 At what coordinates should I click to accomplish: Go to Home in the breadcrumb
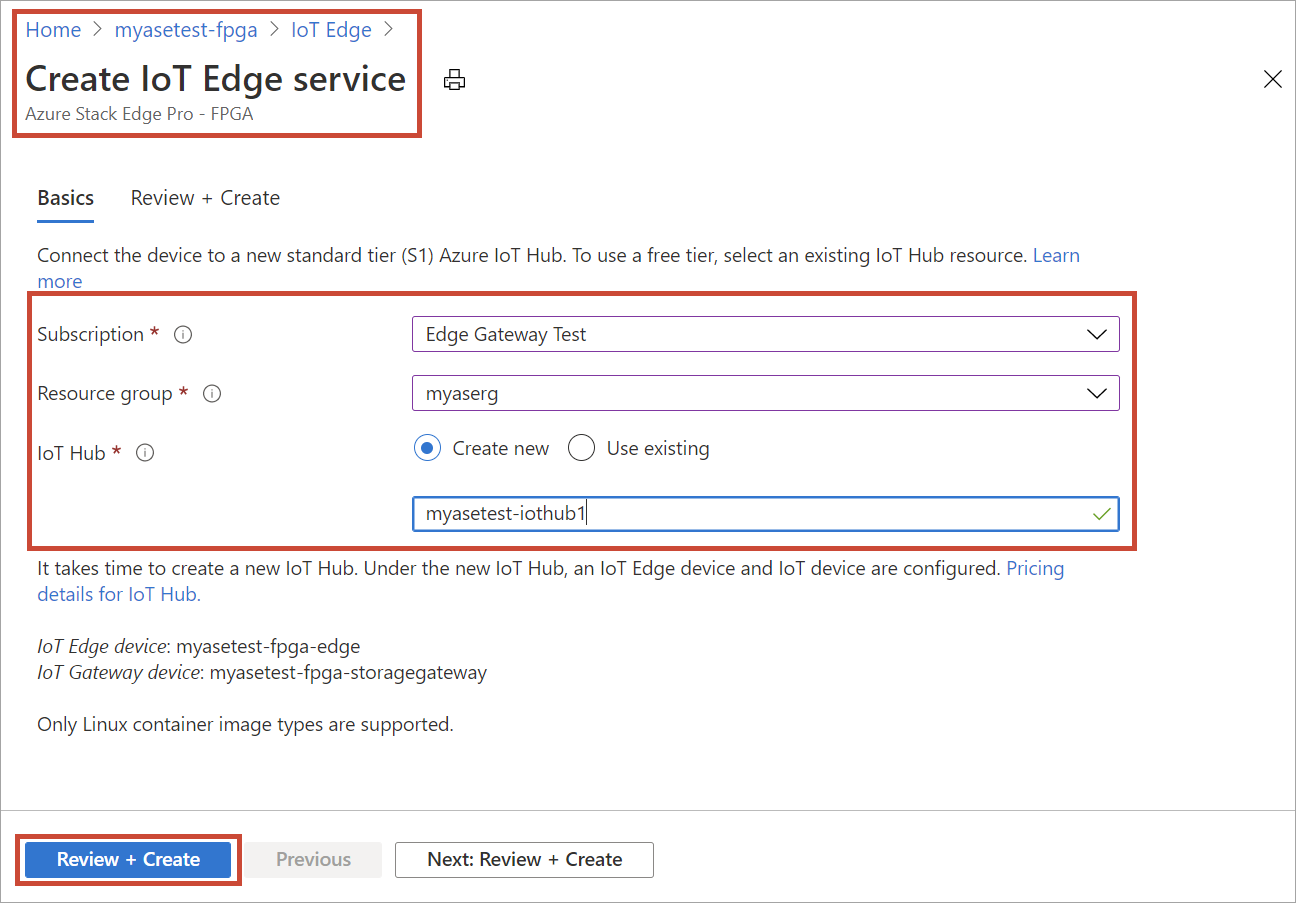pos(53,30)
